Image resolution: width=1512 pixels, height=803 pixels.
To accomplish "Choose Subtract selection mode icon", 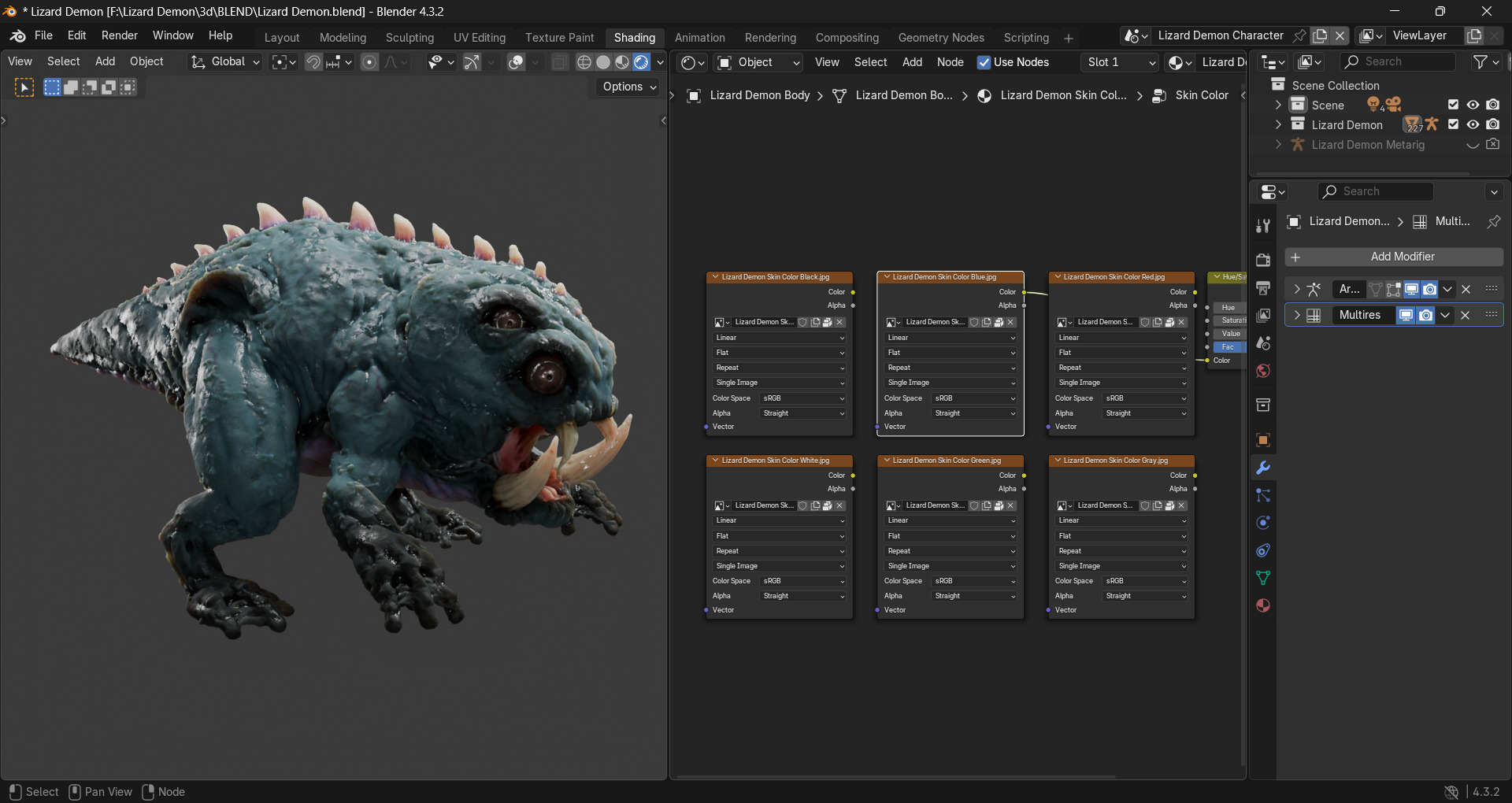I will coord(90,87).
